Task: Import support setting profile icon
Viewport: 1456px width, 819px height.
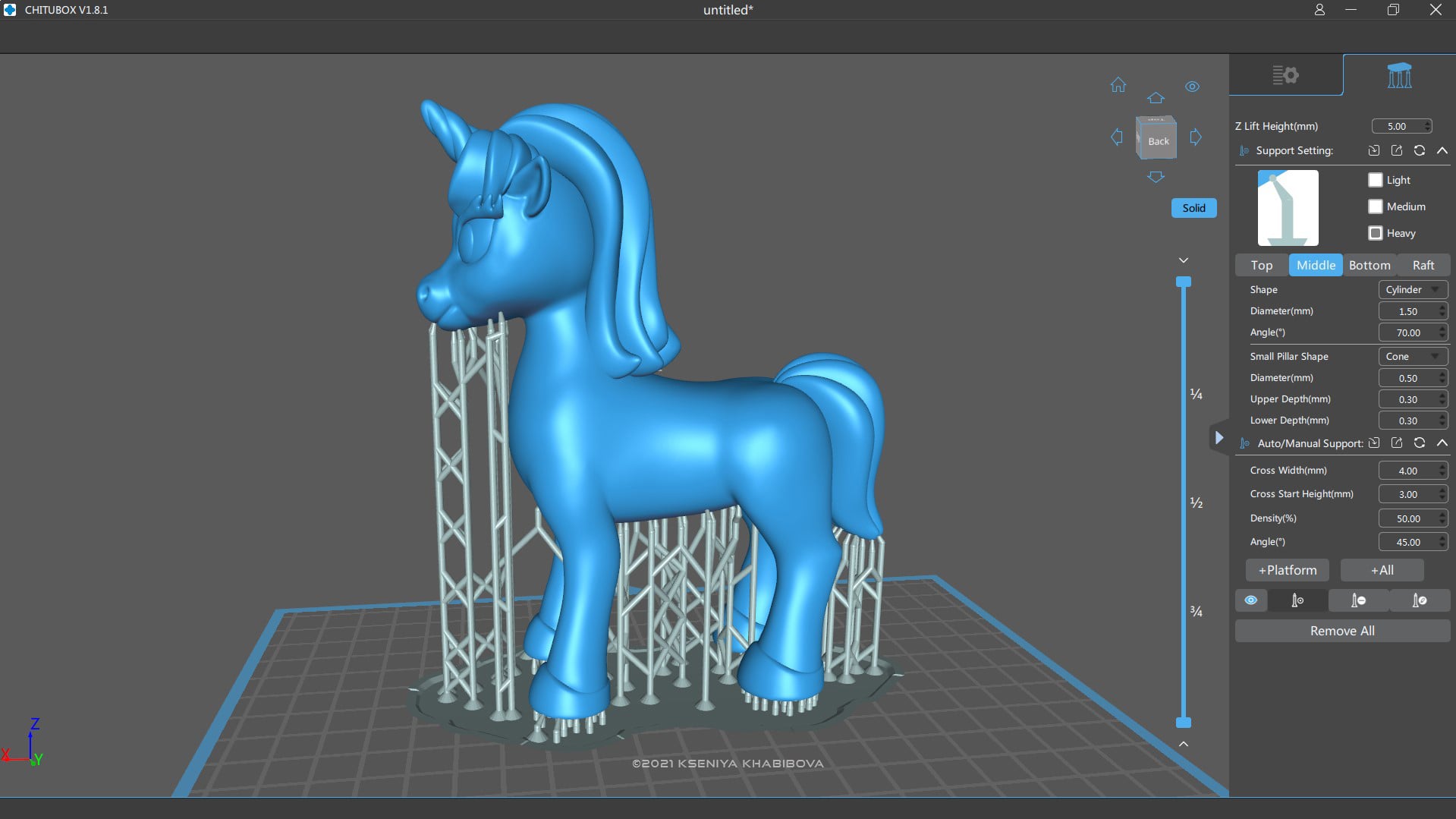Action: [1374, 150]
